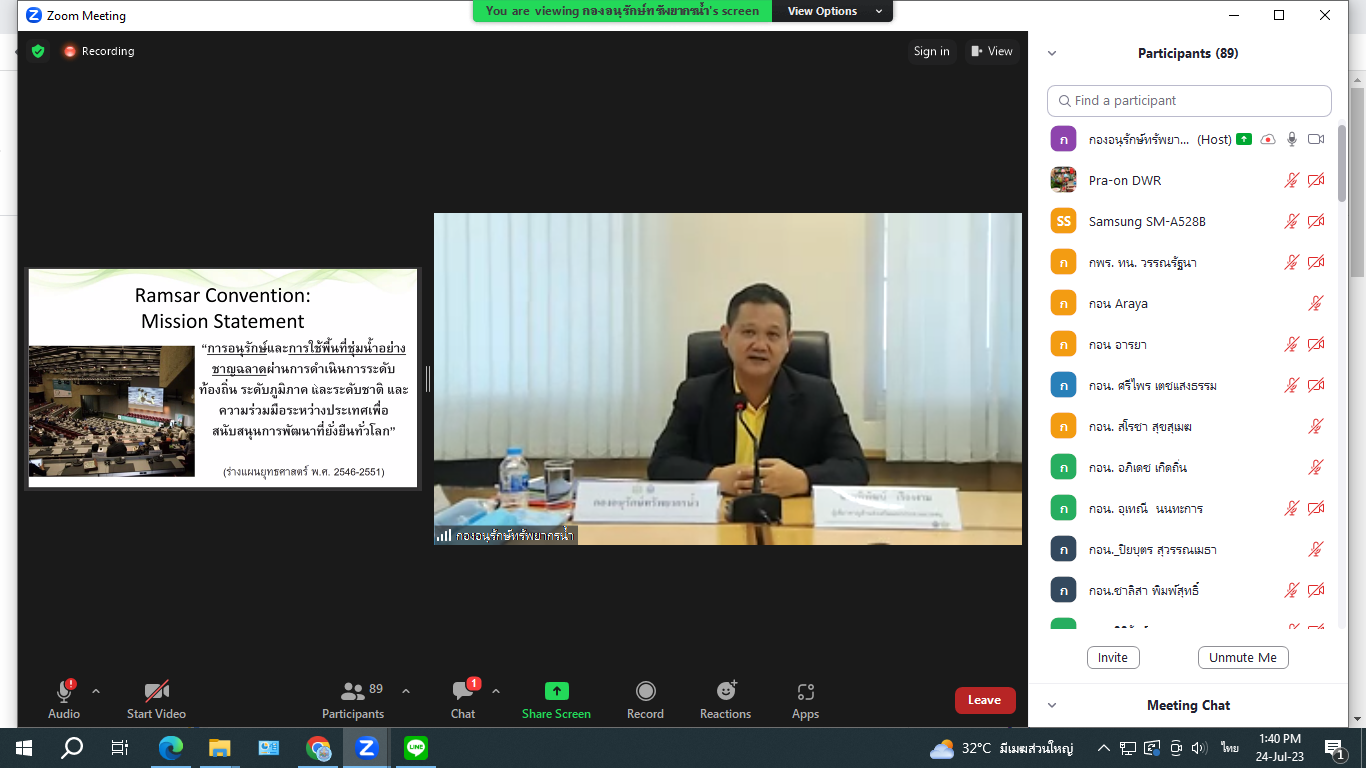The image size is (1366, 768).
Task: Open the View Options dropdown
Action: point(835,11)
